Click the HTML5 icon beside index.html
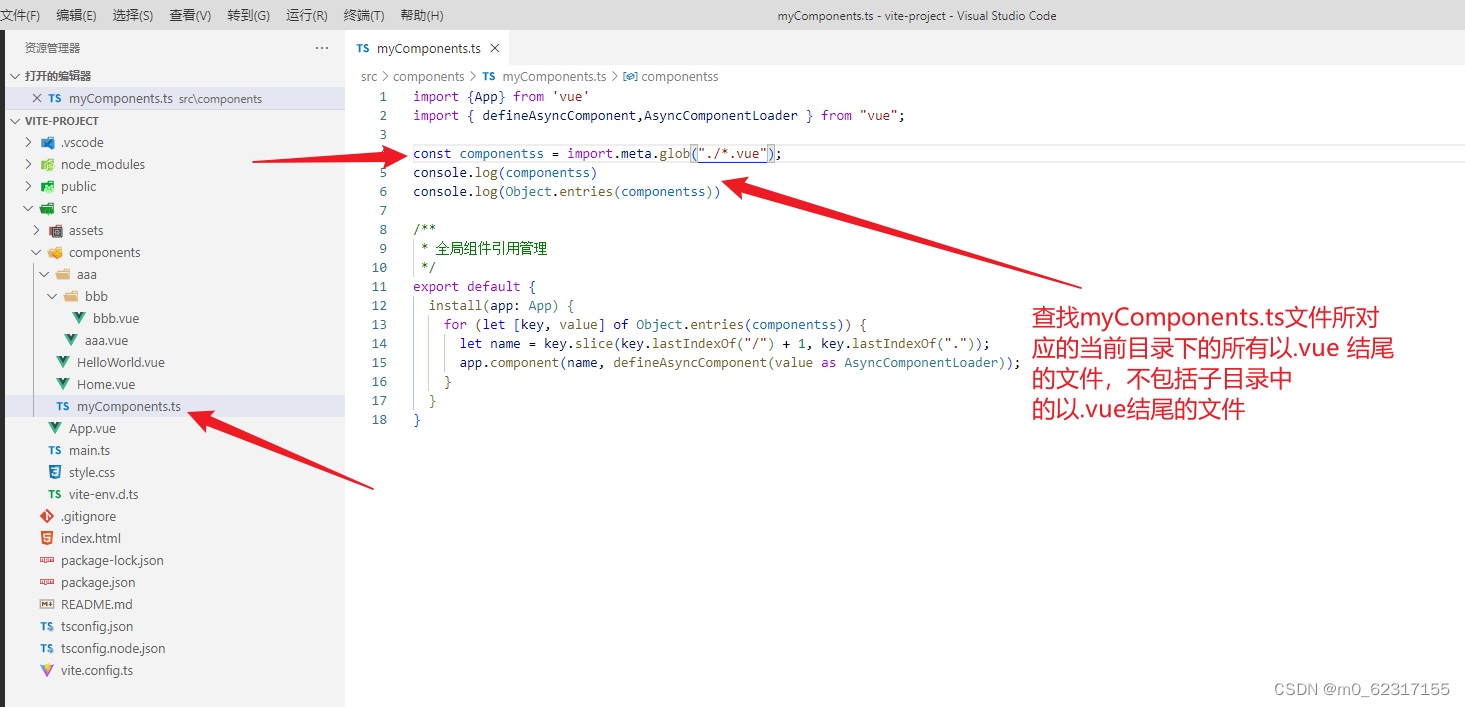 [47, 539]
